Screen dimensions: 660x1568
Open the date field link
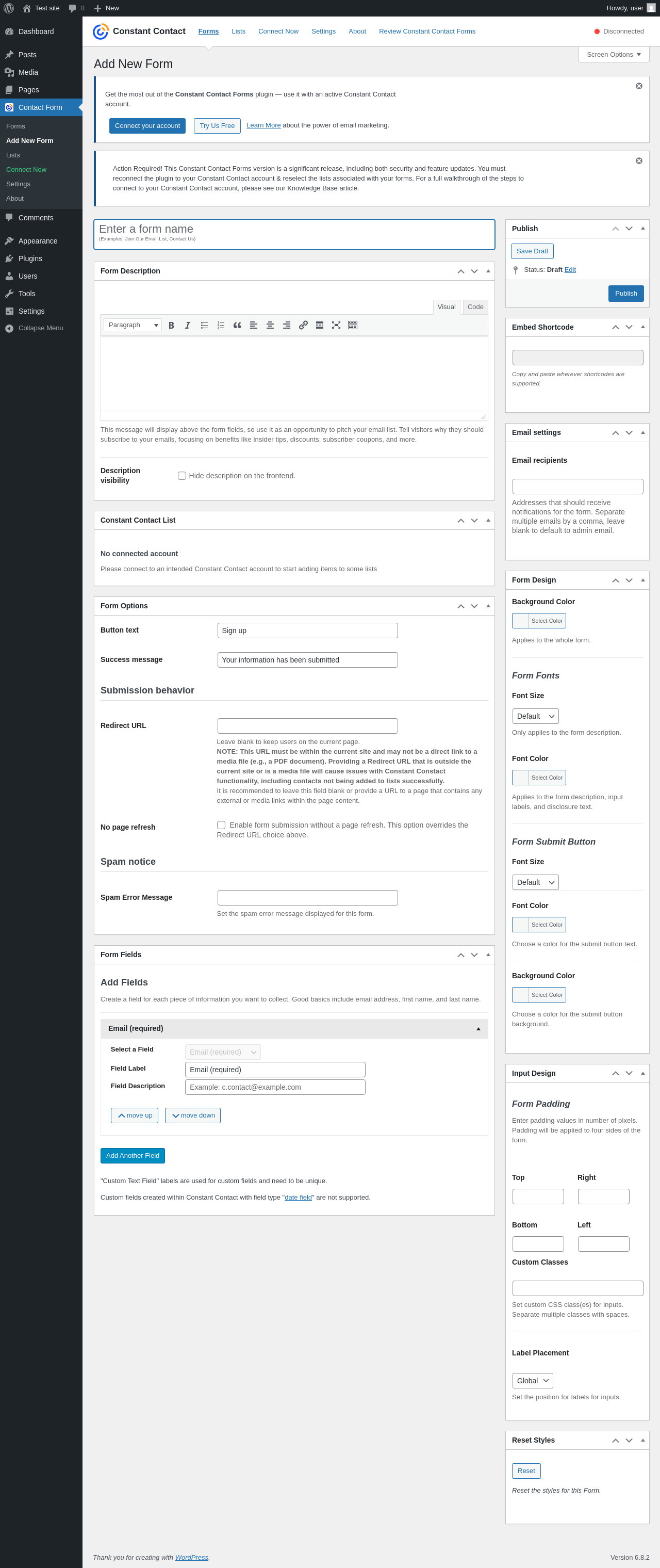[x=298, y=1198]
